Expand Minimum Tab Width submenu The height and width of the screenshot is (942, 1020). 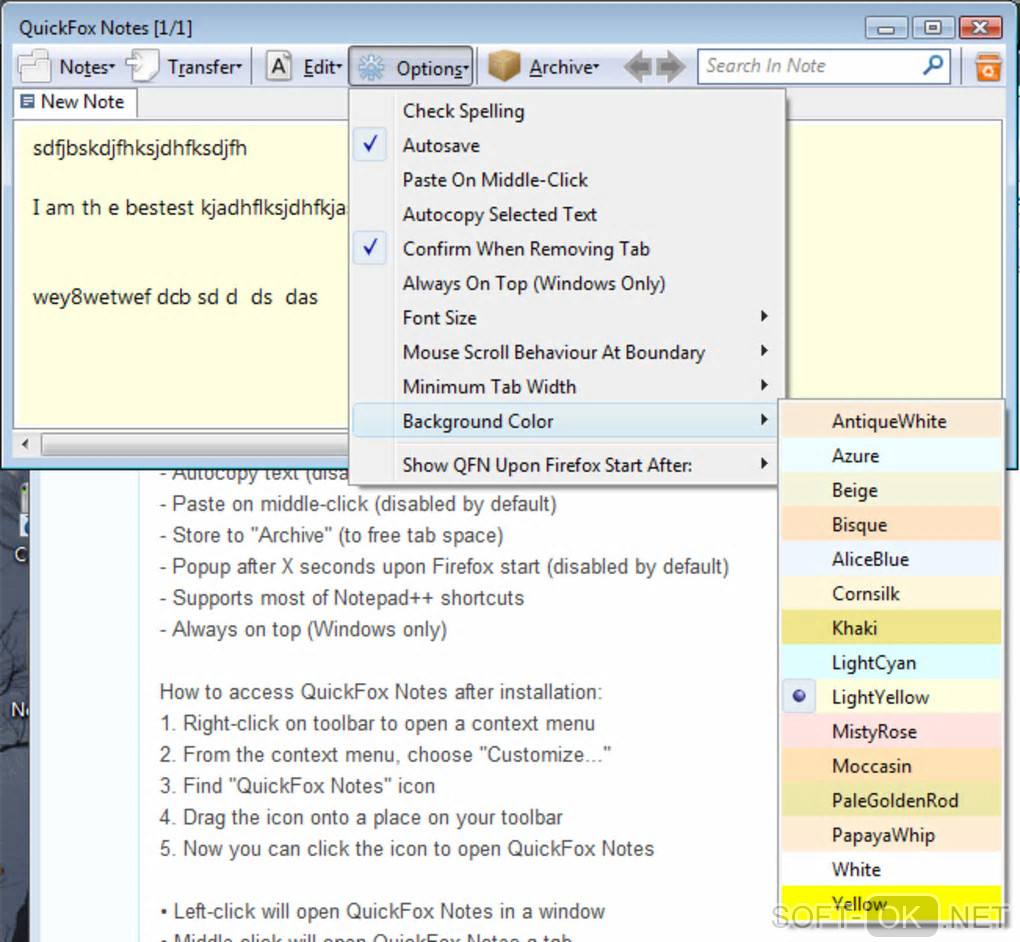coord(567,386)
